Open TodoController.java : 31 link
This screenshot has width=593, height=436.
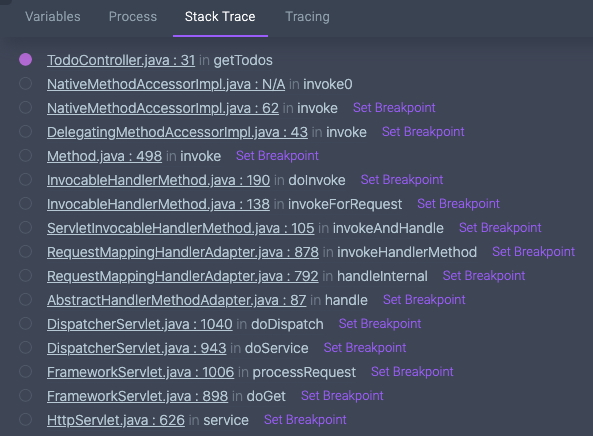[x=121, y=60]
